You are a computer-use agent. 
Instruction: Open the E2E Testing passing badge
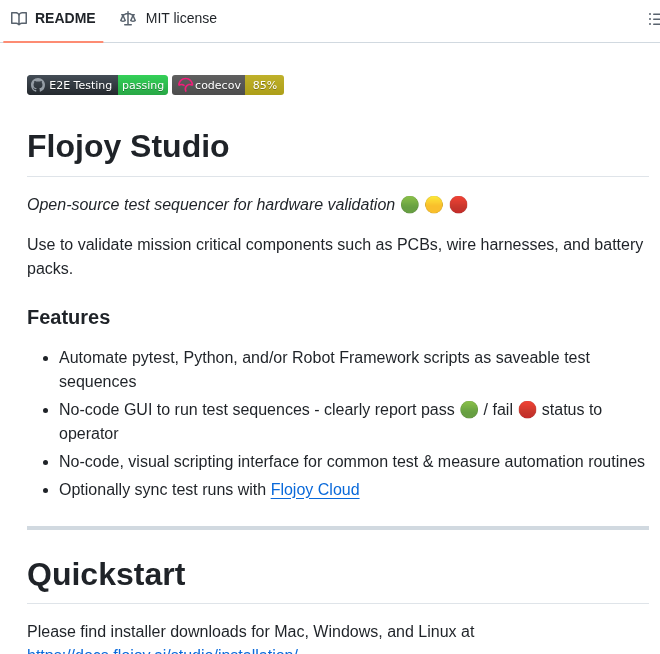click(98, 85)
